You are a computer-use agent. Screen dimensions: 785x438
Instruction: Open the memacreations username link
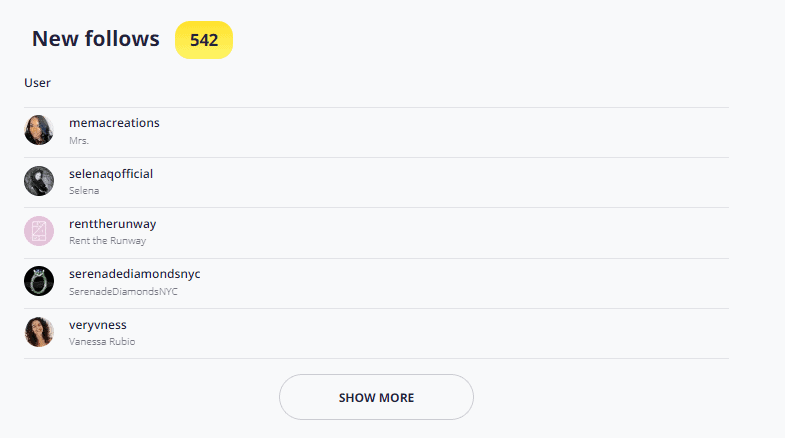tap(114, 123)
